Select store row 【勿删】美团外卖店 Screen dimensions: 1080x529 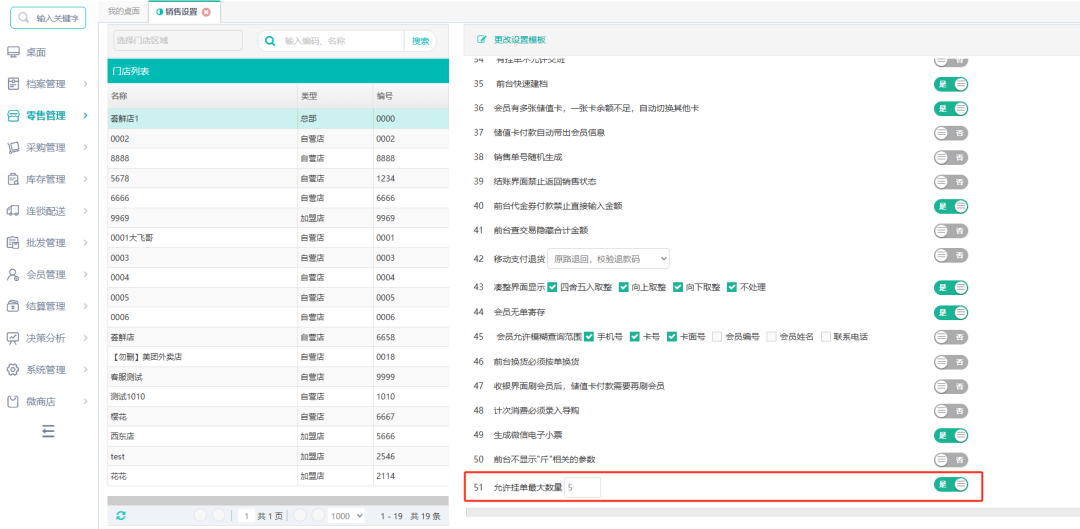coord(278,357)
